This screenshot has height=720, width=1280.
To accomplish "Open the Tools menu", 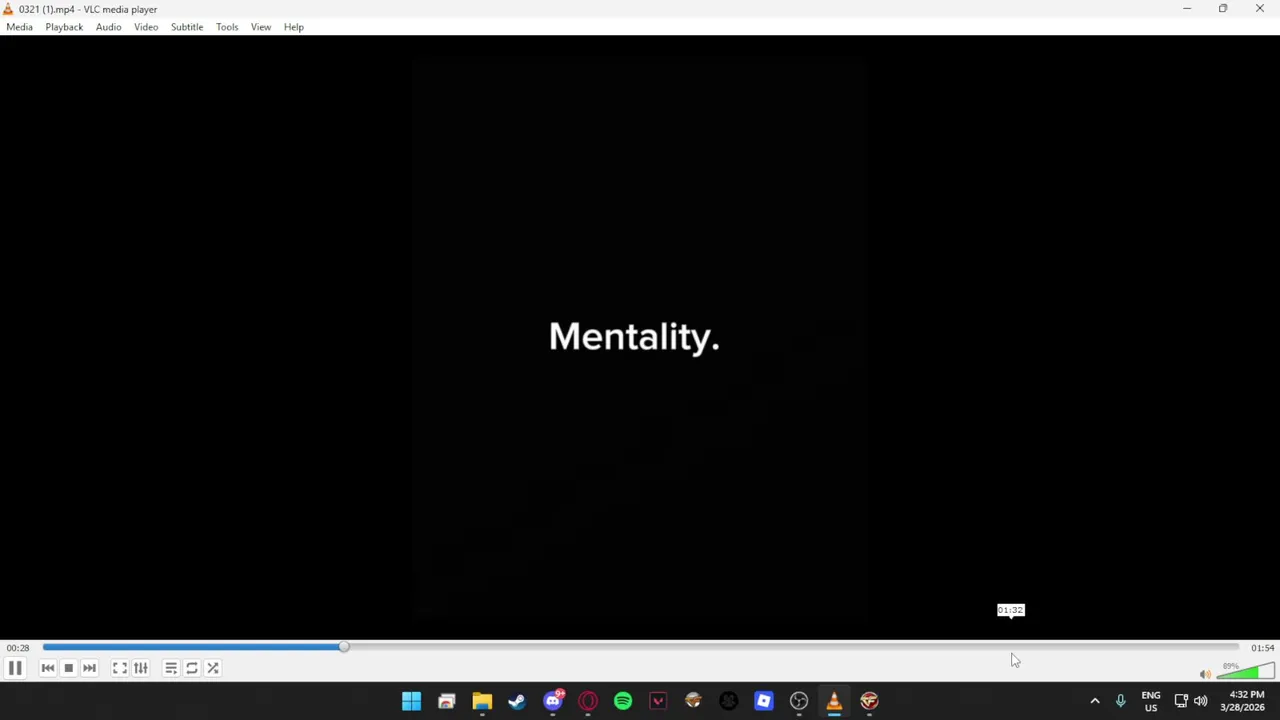I will (227, 27).
